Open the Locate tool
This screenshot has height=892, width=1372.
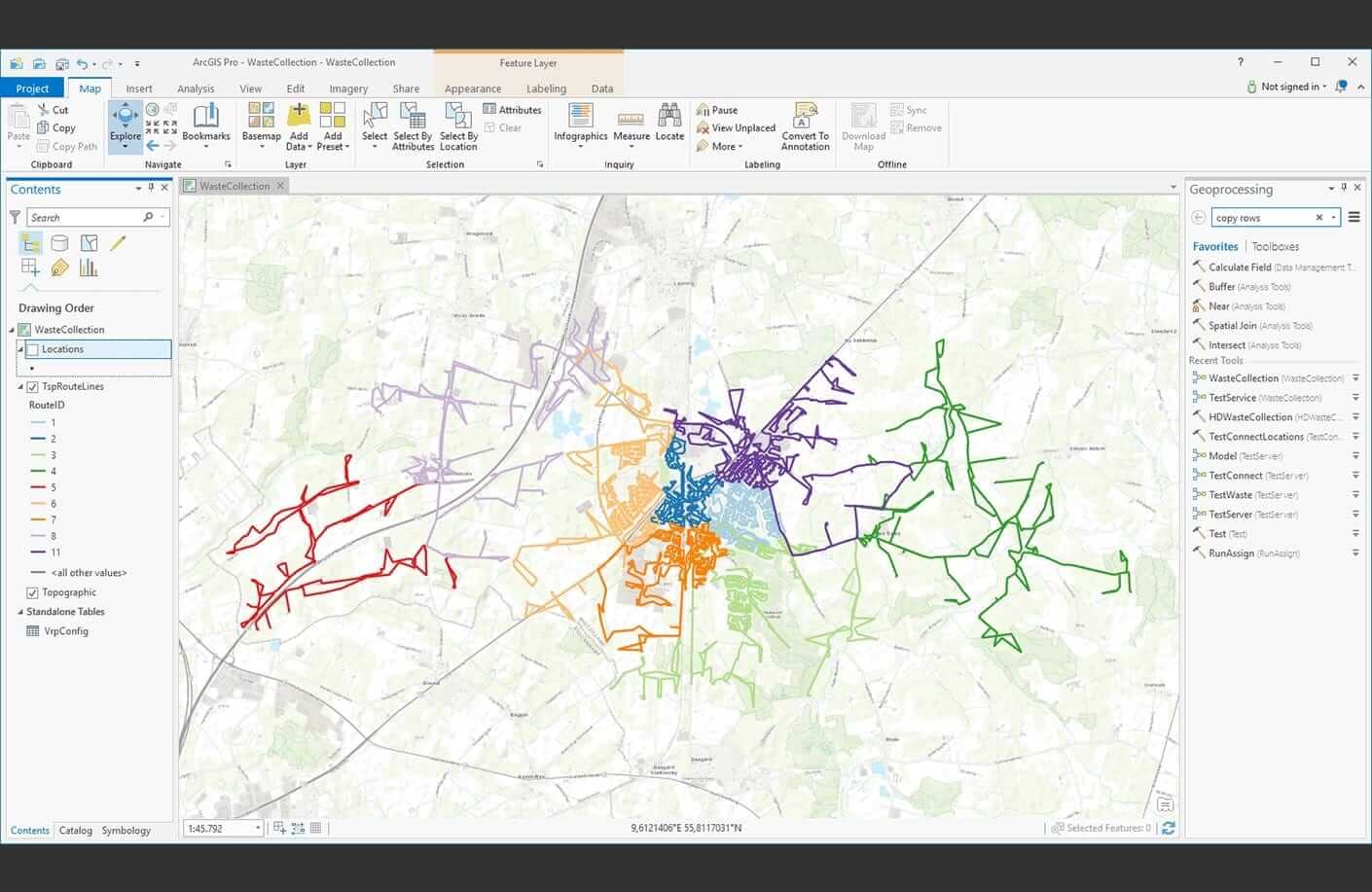tap(669, 124)
